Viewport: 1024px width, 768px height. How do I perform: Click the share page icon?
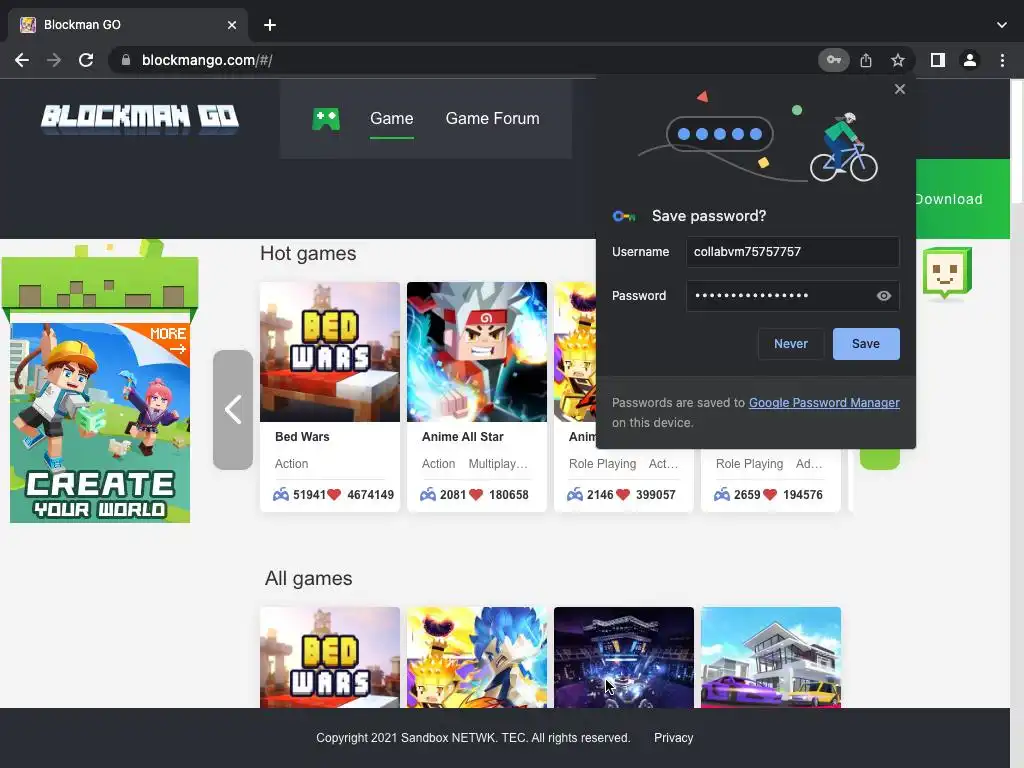click(866, 60)
